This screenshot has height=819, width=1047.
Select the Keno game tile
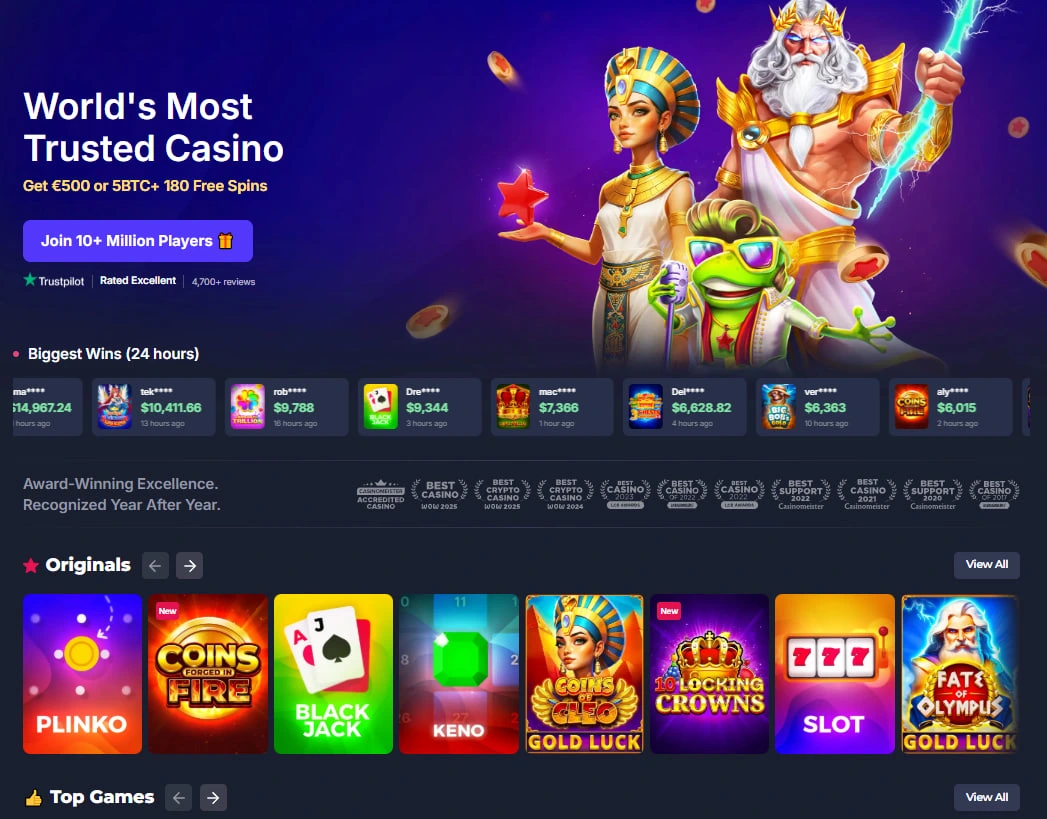(459, 673)
